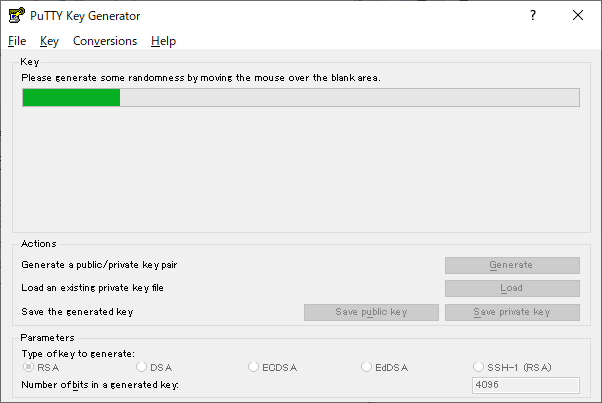Click the PuTTY Key Generator title bar icon

pyautogui.click(x=17, y=15)
